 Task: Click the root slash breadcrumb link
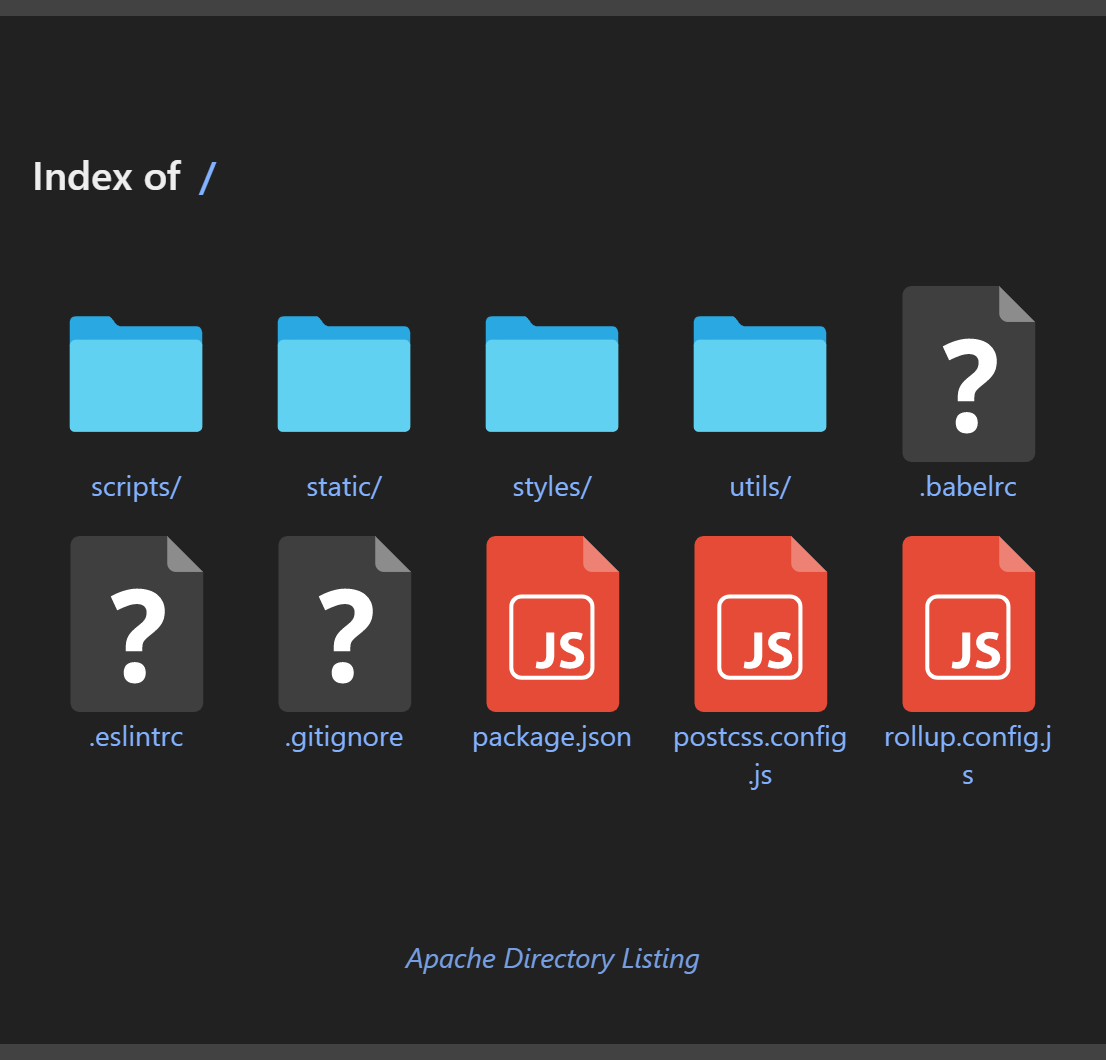click(x=207, y=177)
